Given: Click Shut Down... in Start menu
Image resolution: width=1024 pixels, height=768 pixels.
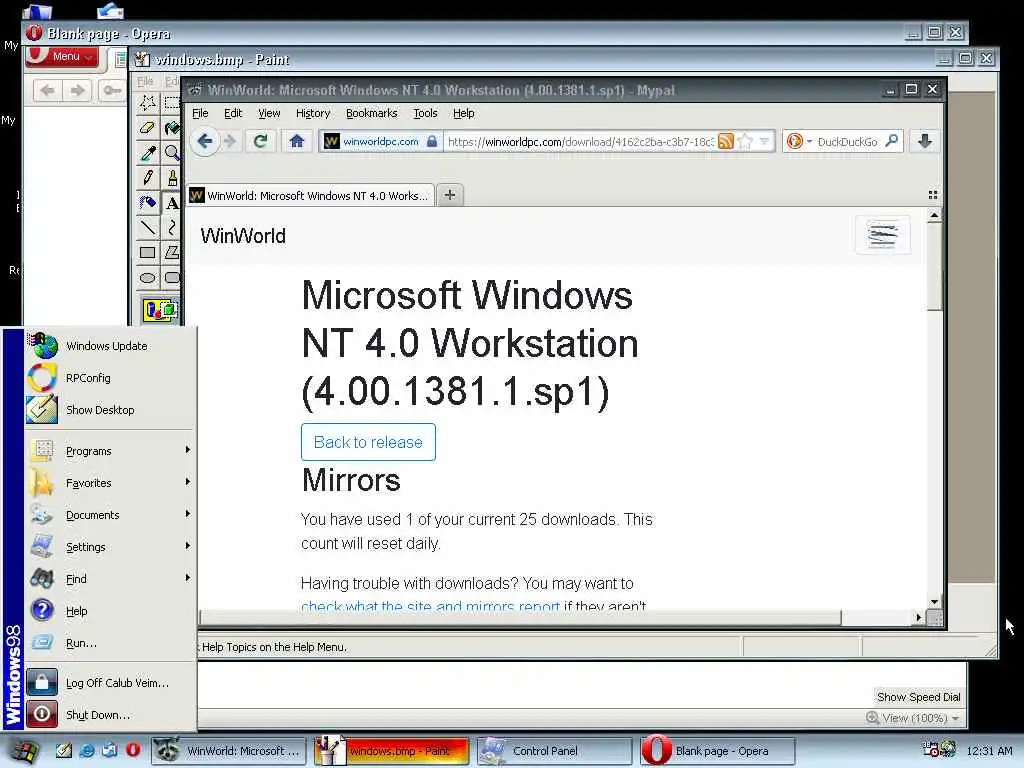Looking at the screenshot, I should pos(110,714).
